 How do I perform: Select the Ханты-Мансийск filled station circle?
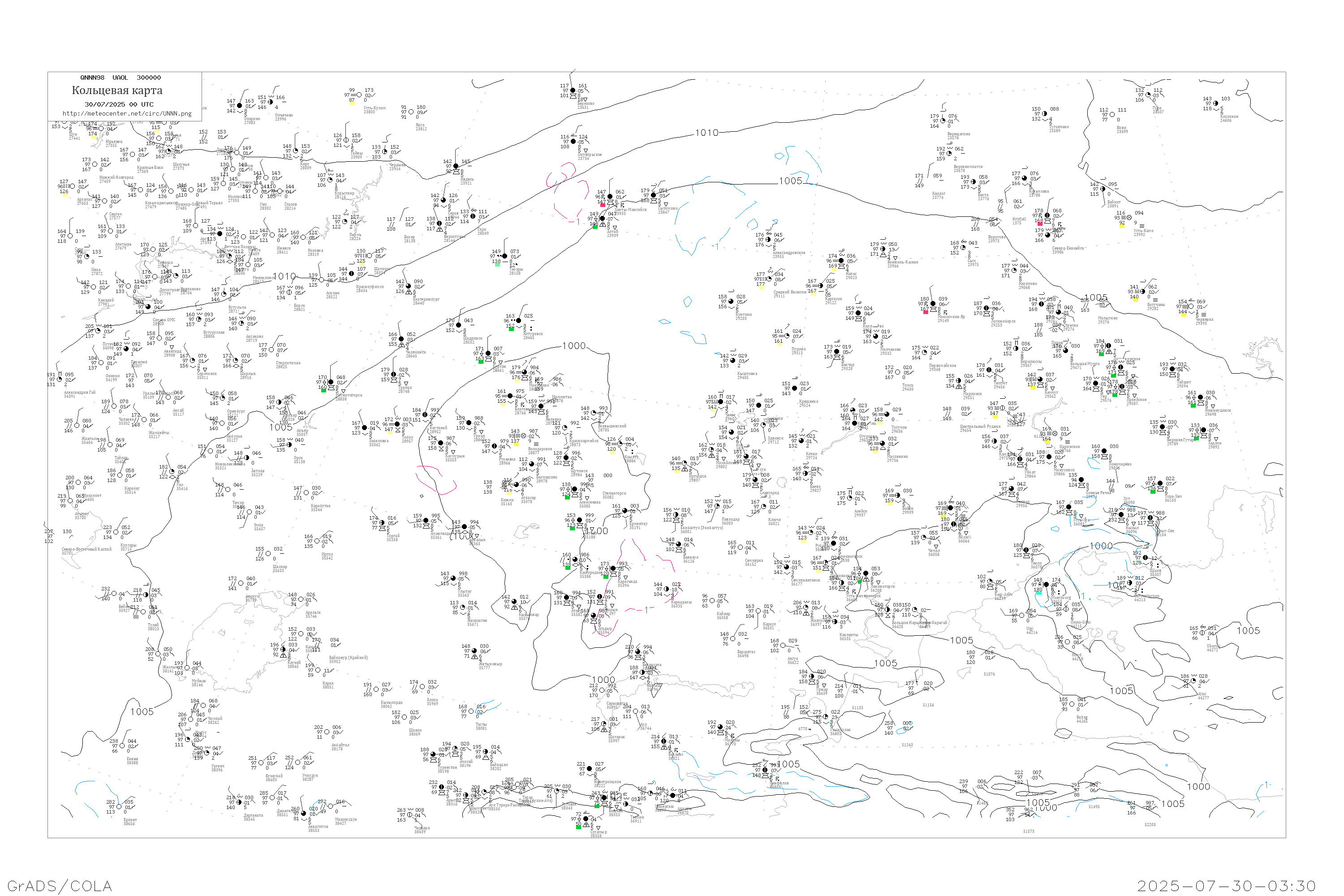coord(610,197)
